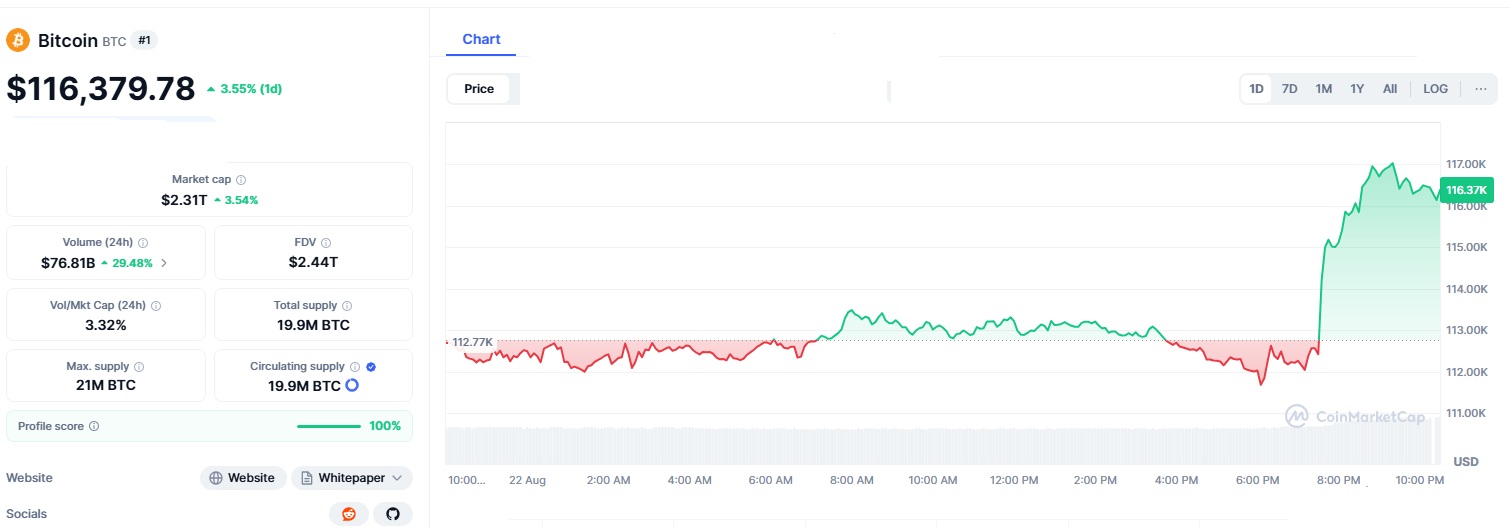Open the GitHub social link icon
This screenshot has height=529, width=1510.
coord(393,514)
